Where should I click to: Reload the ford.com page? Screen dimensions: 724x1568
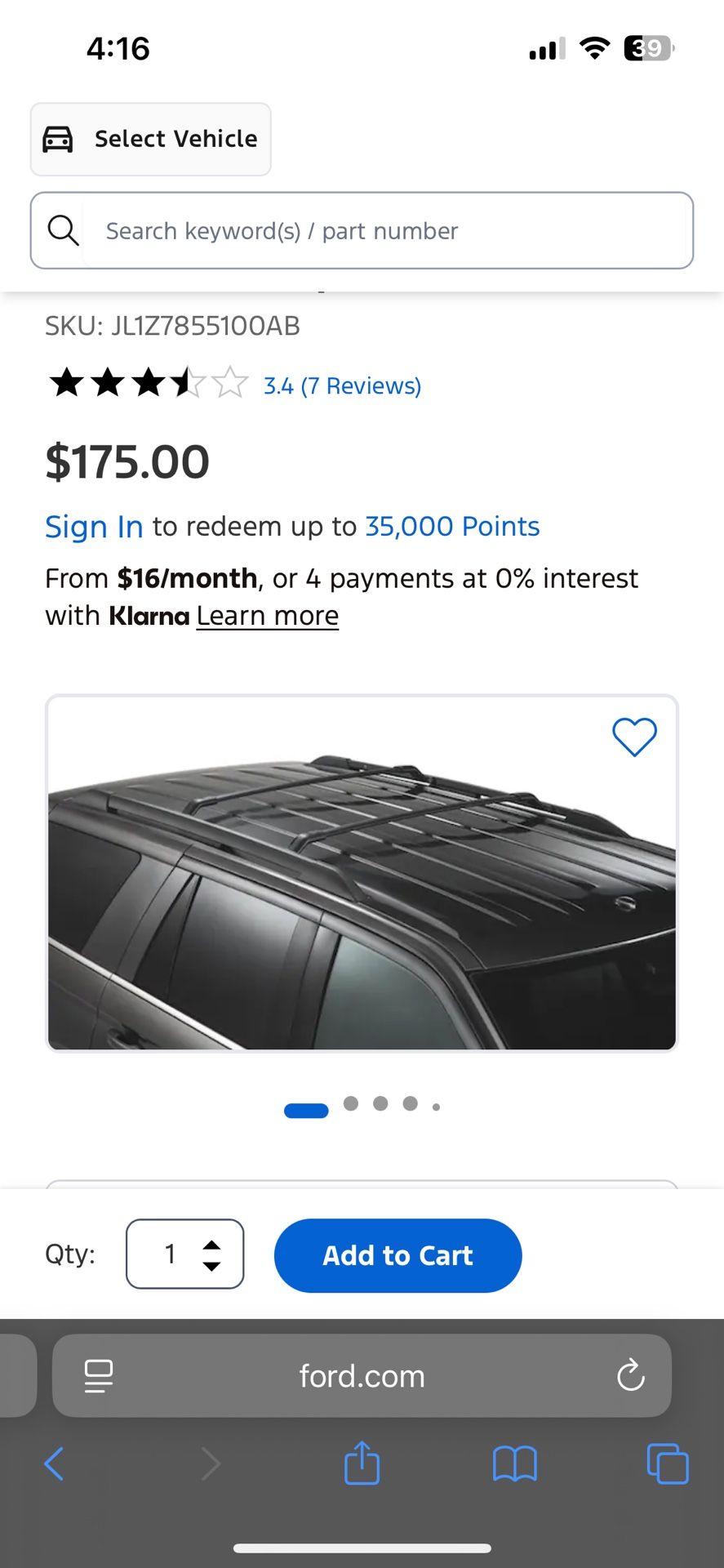[630, 1376]
